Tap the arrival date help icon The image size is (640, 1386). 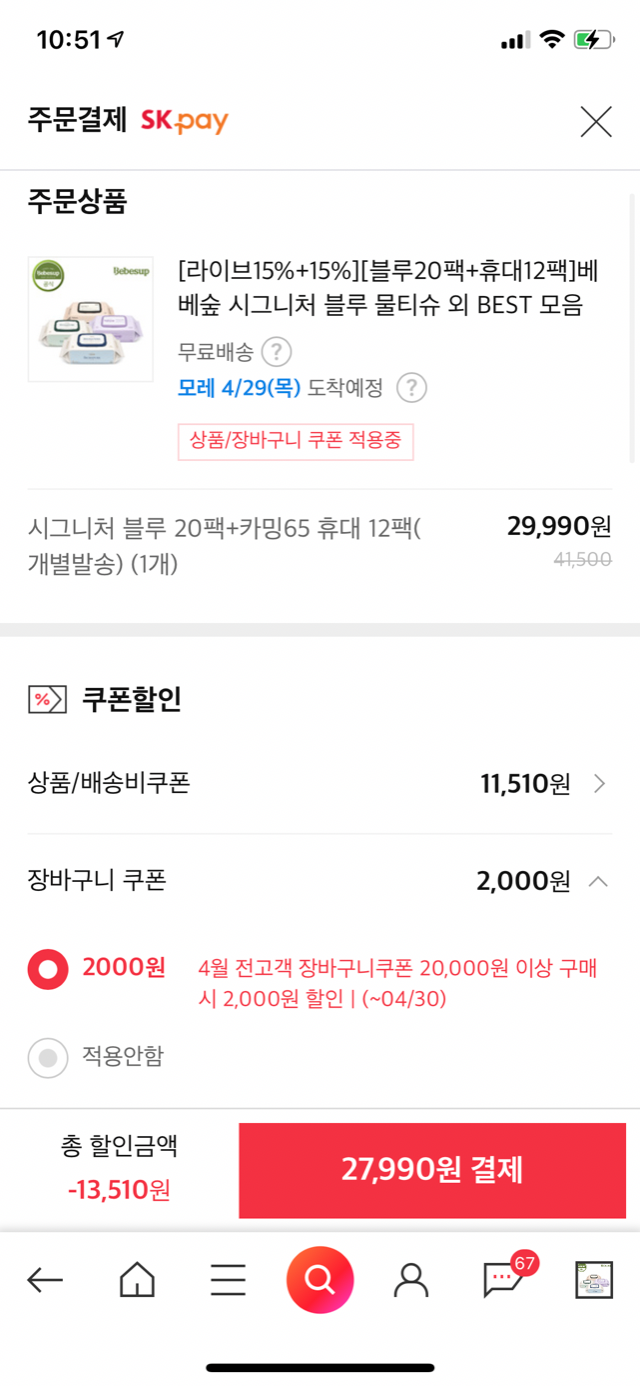(x=411, y=388)
